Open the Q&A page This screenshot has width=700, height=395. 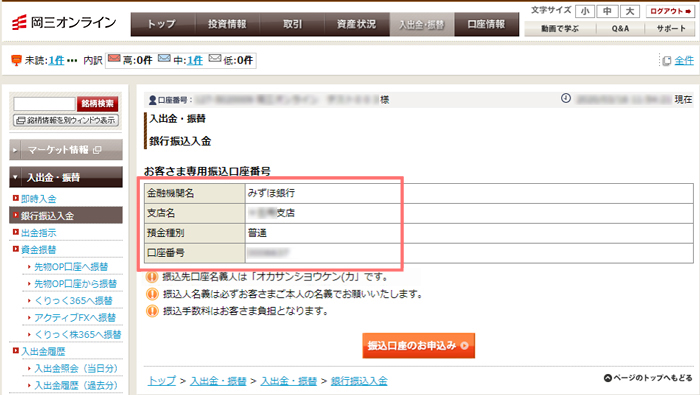tap(620, 29)
